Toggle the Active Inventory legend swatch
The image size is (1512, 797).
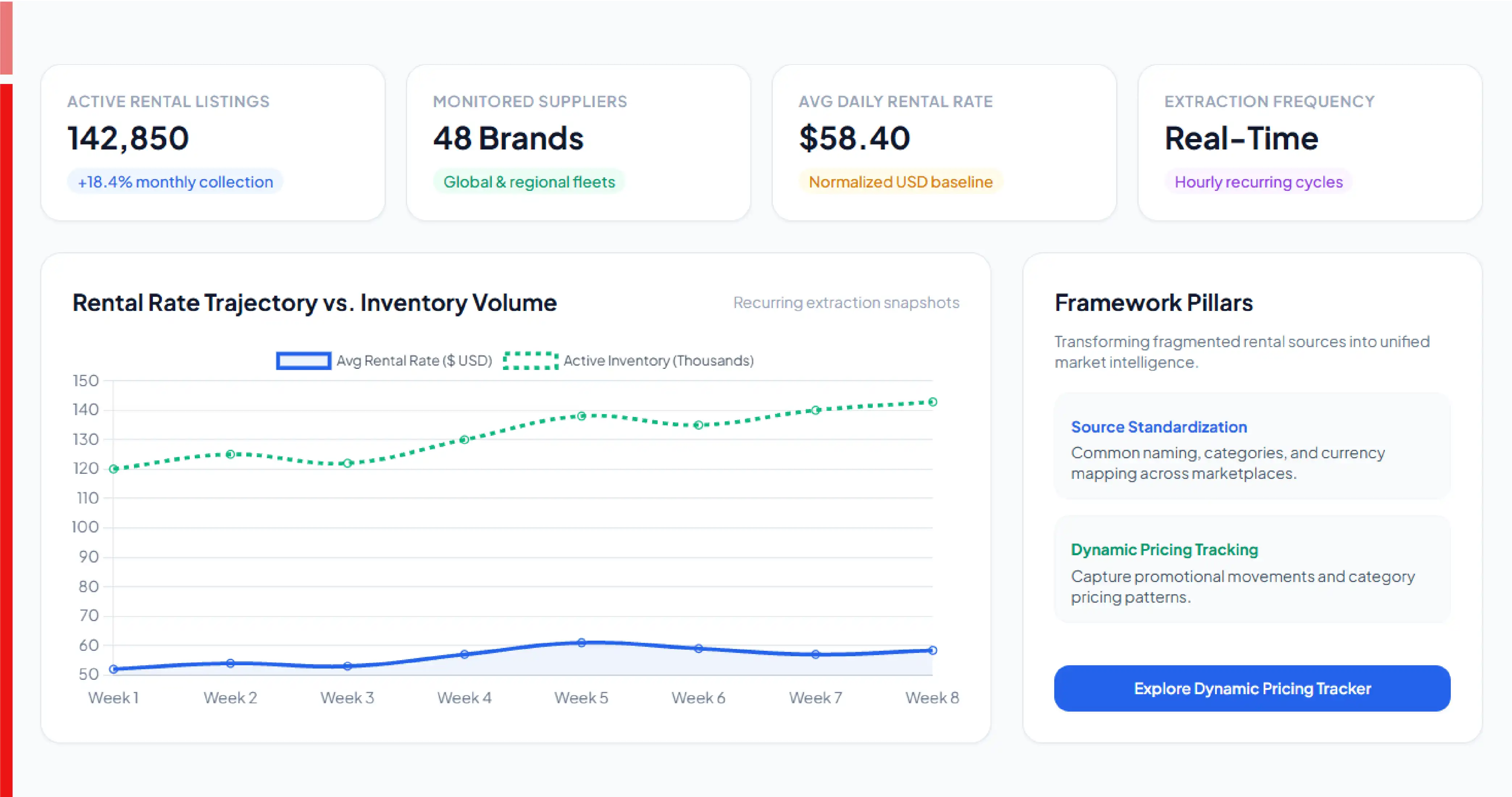pyautogui.click(x=531, y=360)
